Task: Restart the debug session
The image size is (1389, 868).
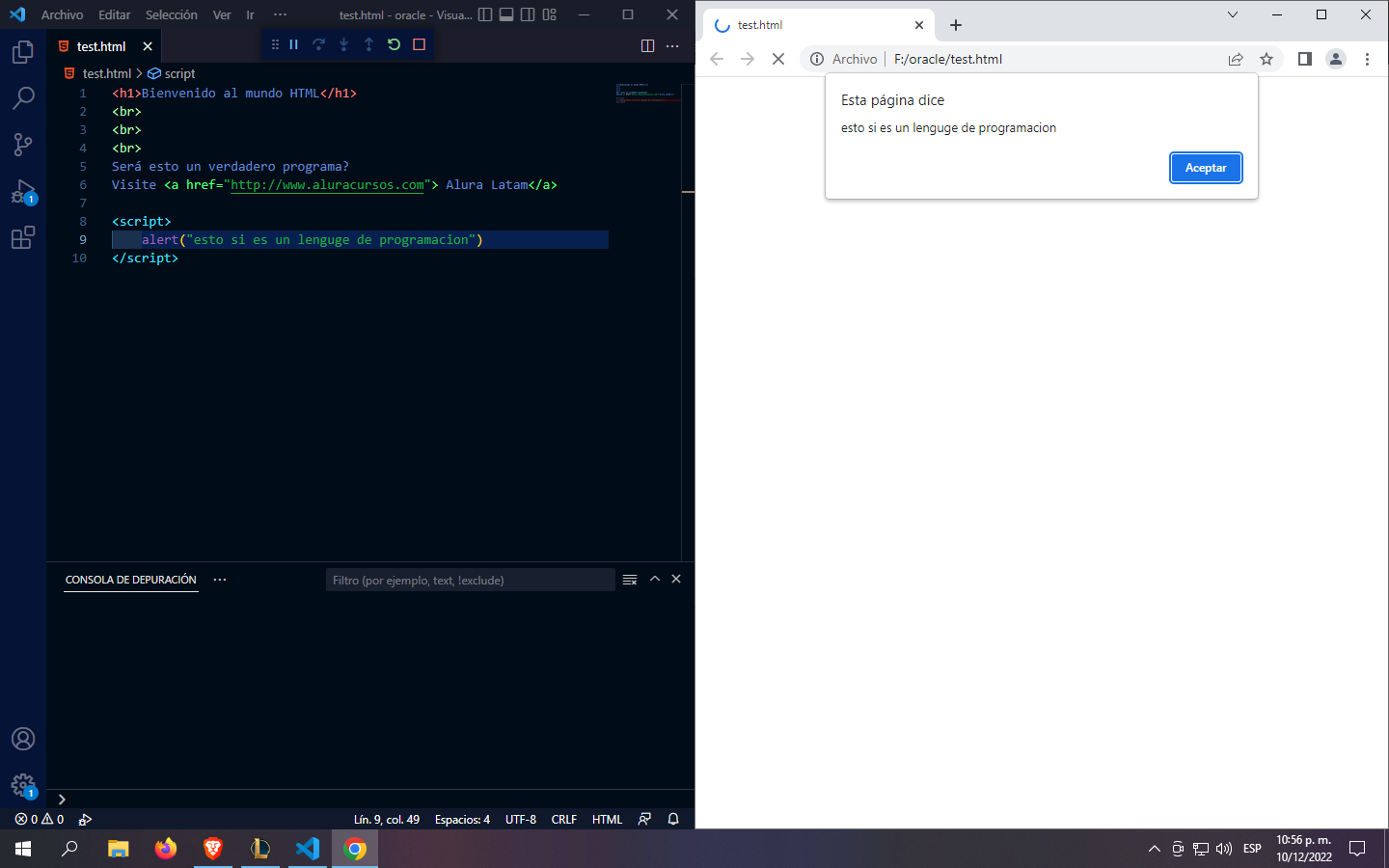Action: [x=395, y=44]
